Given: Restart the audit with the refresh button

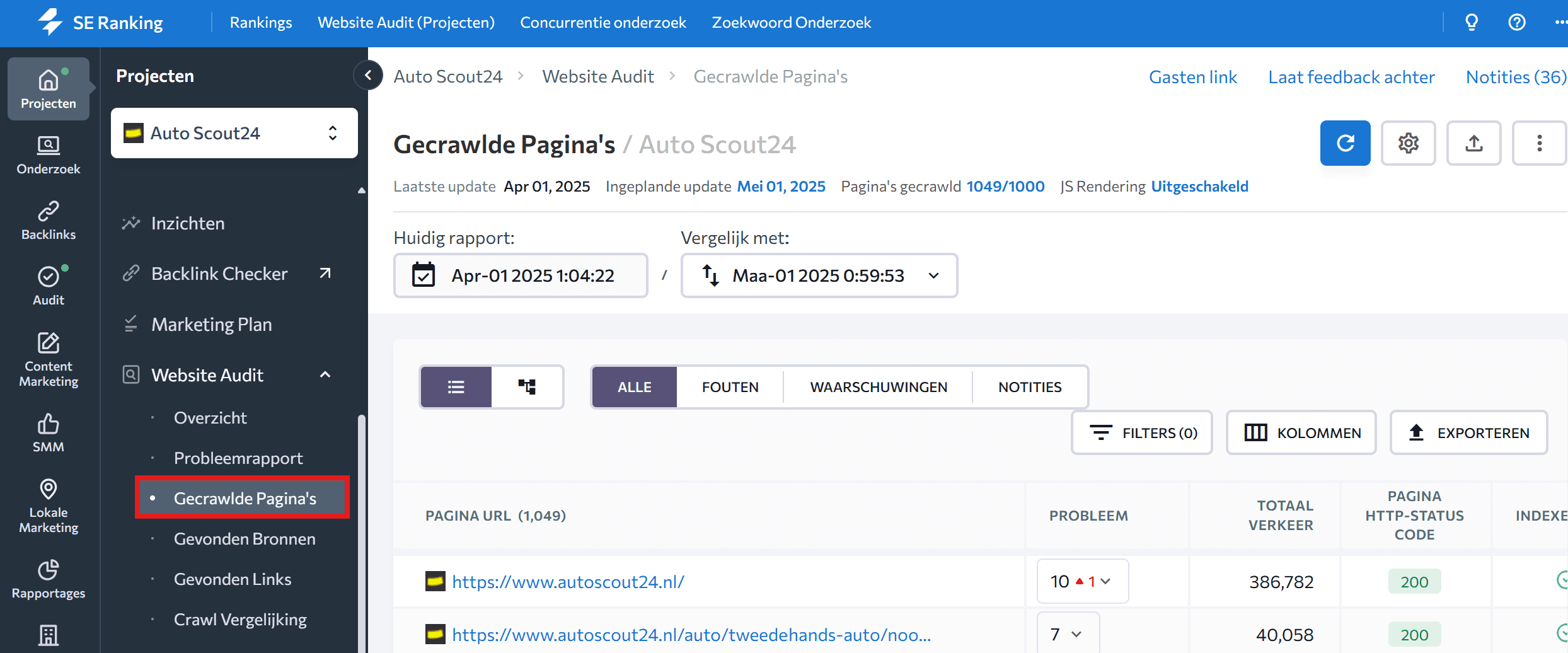Looking at the screenshot, I should tap(1346, 143).
